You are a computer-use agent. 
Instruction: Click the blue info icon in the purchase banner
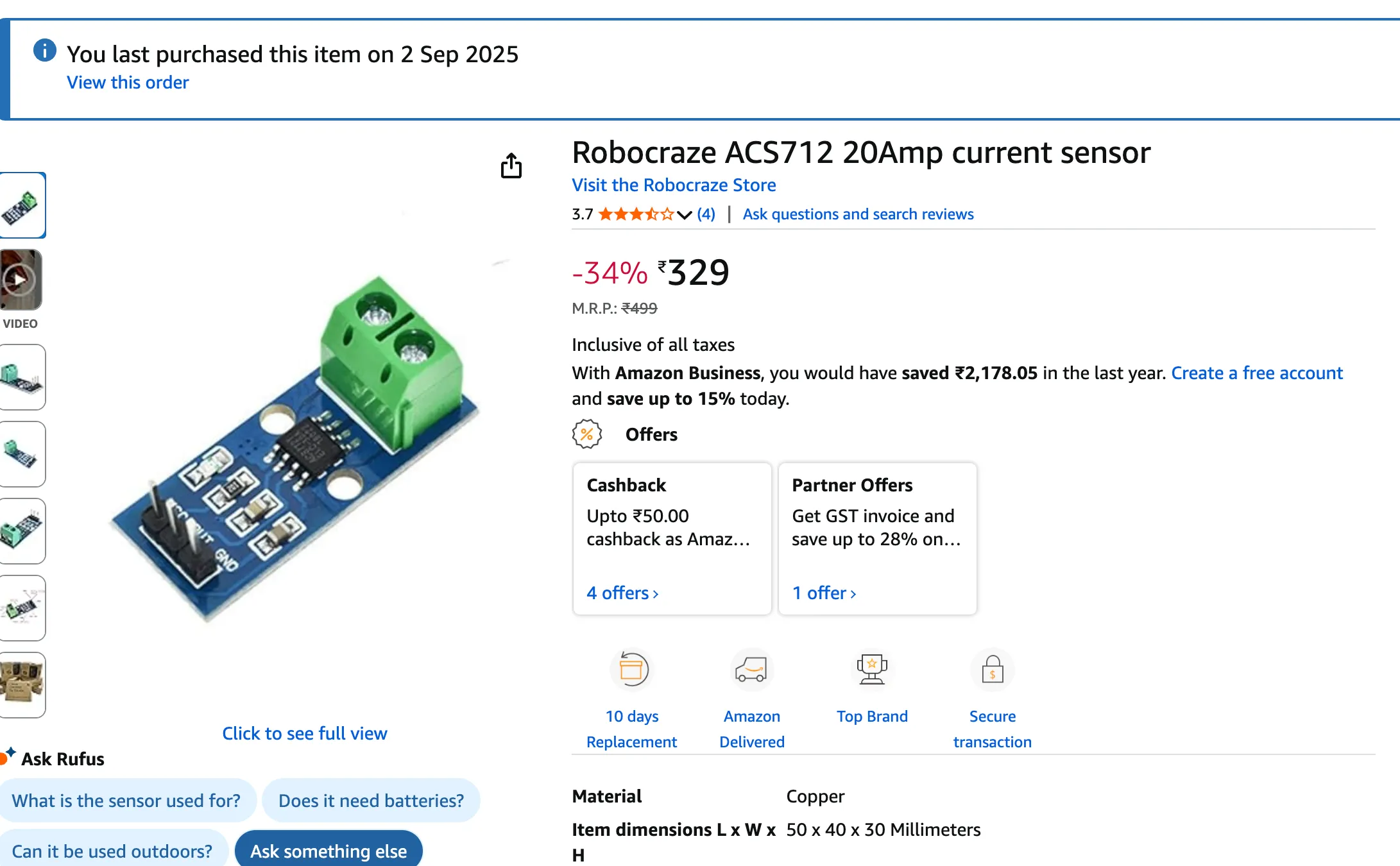[45, 51]
